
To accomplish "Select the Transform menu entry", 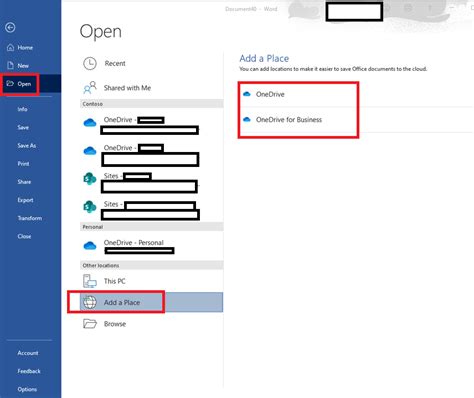I will [x=30, y=218].
